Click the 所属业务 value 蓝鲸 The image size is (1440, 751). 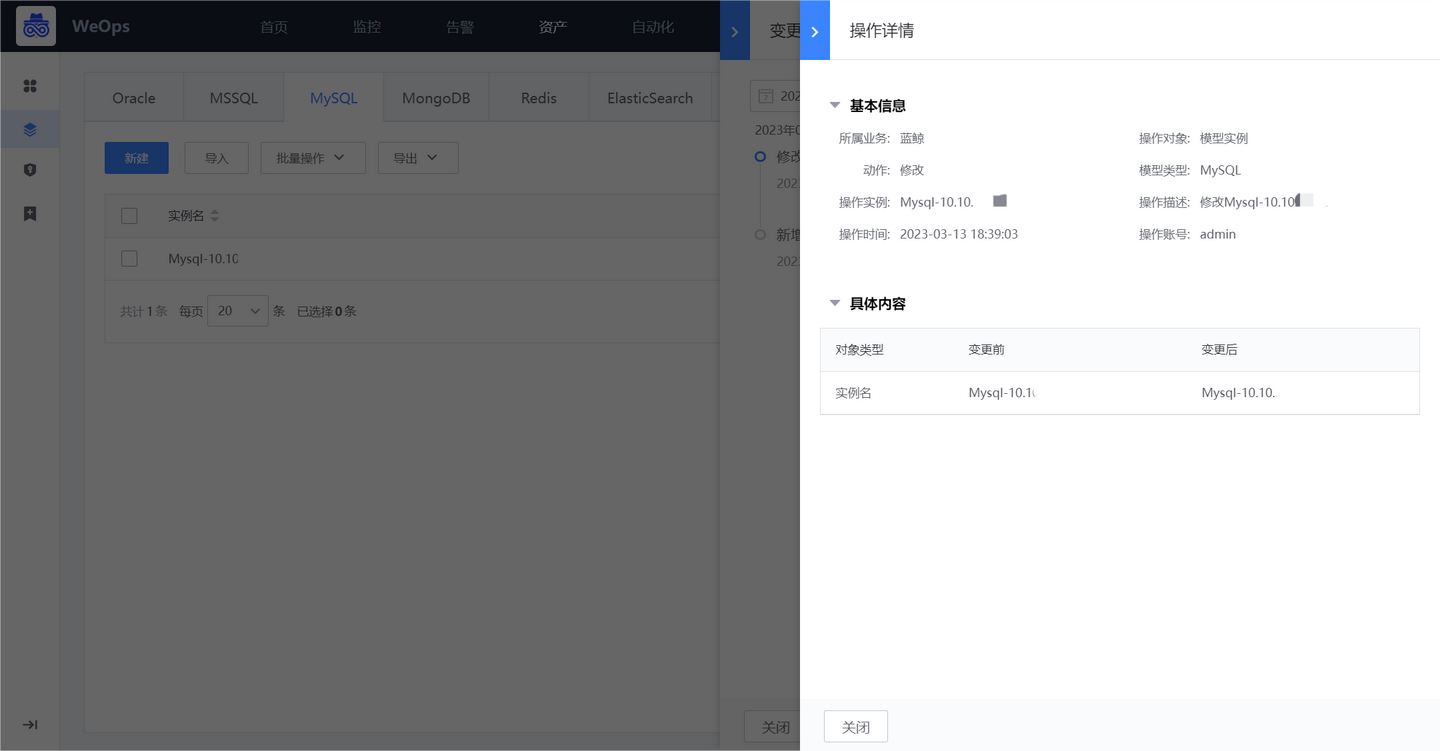point(912,138)
